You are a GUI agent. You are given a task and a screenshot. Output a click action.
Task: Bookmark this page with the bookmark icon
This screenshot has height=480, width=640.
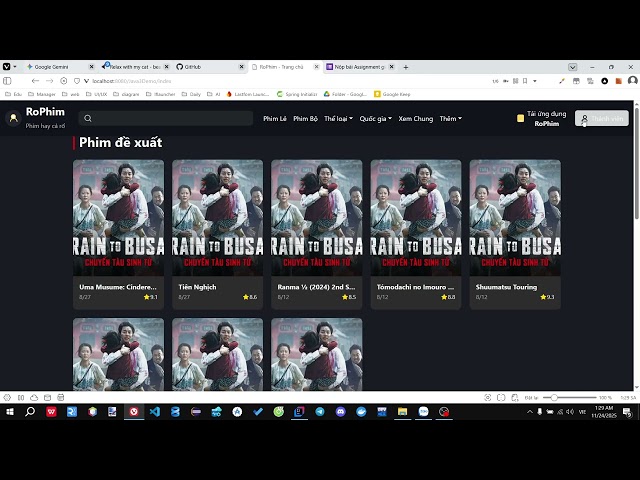(525, 81)
